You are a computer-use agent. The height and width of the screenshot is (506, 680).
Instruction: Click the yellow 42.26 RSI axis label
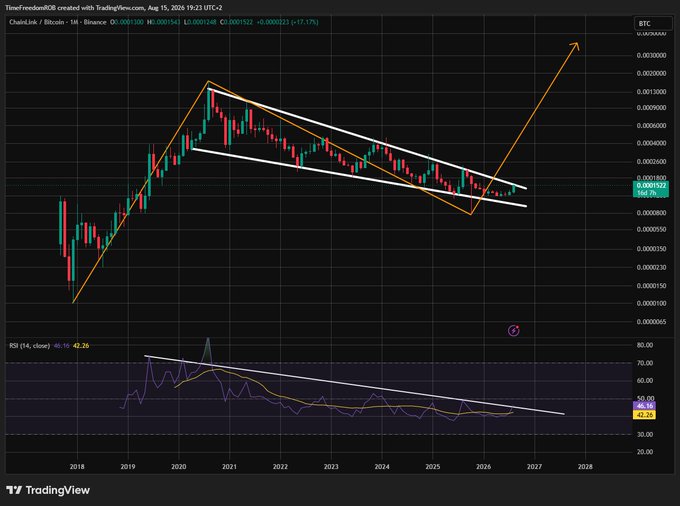pos(644,415)
